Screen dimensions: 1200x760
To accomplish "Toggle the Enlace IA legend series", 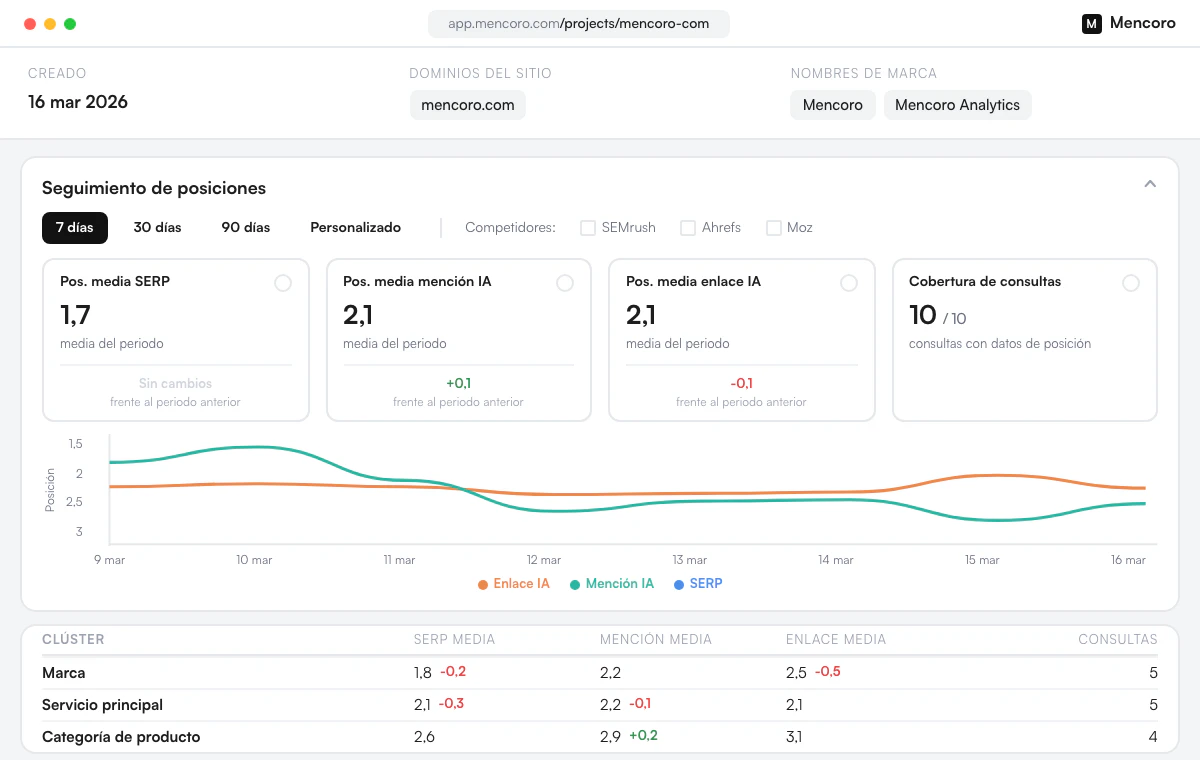I will (x=514, y=584).
